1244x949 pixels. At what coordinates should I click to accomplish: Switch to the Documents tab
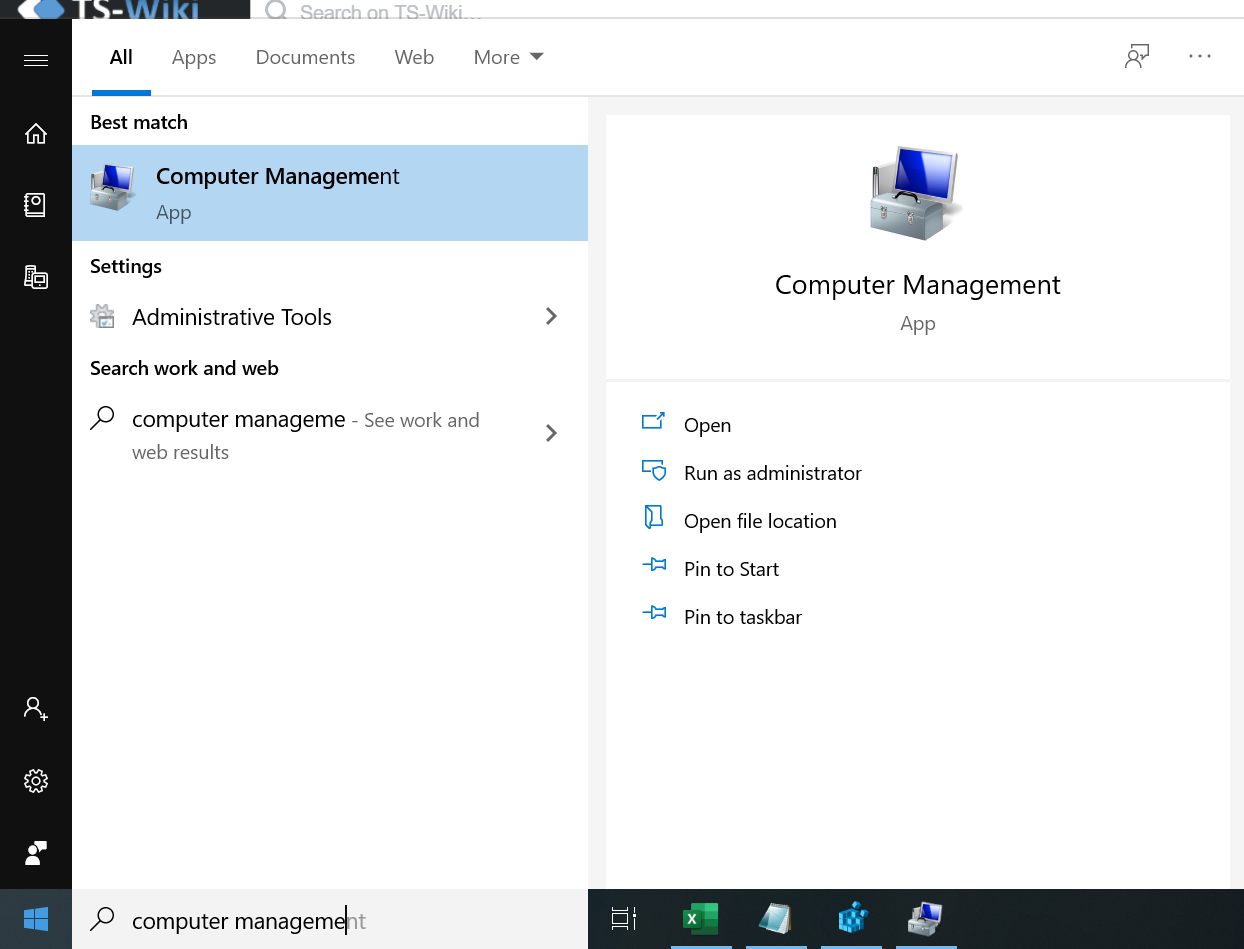(x=305, y=58)
